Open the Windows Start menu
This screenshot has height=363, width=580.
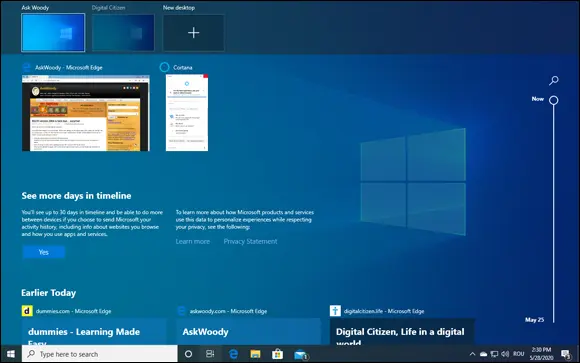[11, 354]
